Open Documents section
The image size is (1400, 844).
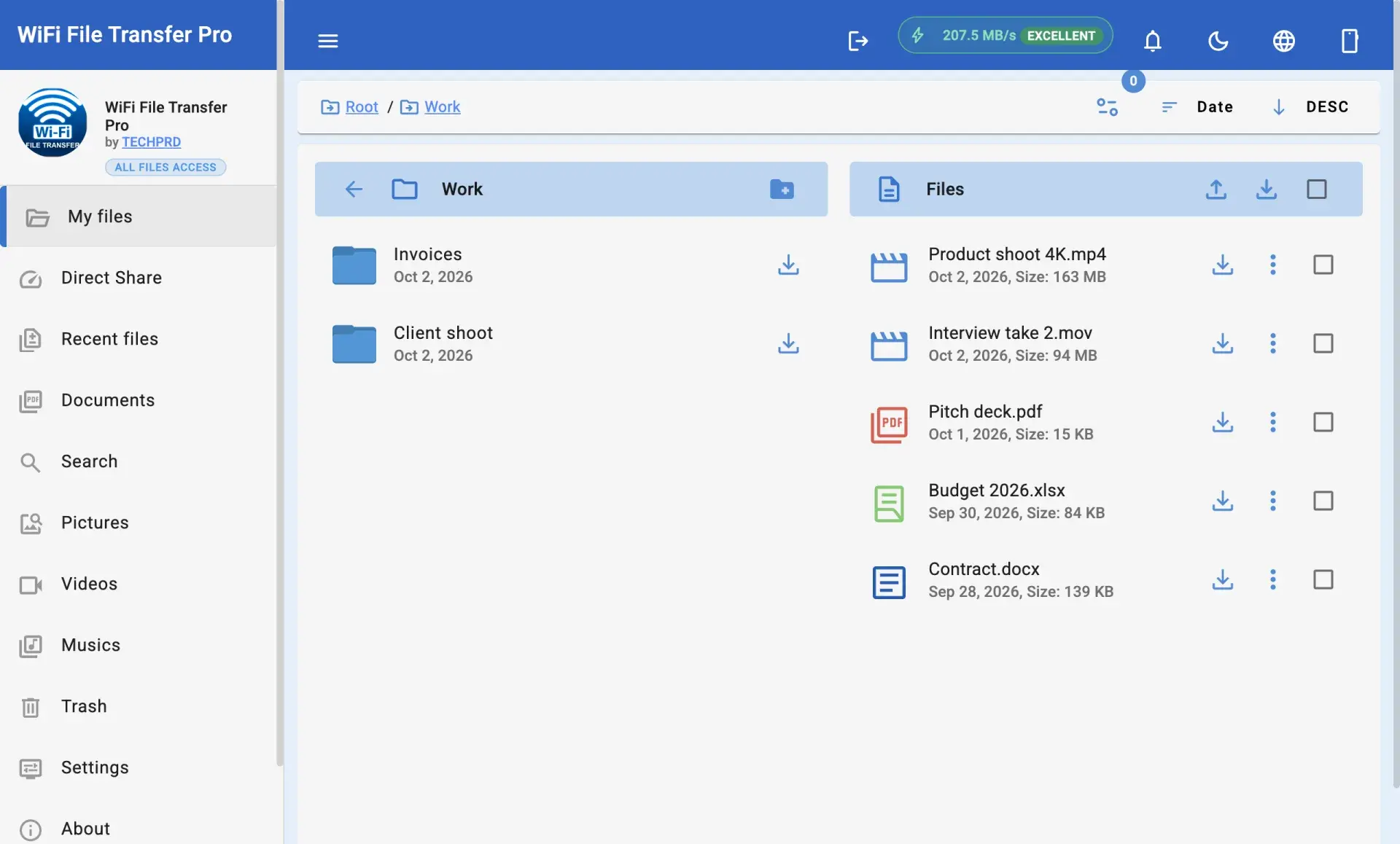coord(139,400)
